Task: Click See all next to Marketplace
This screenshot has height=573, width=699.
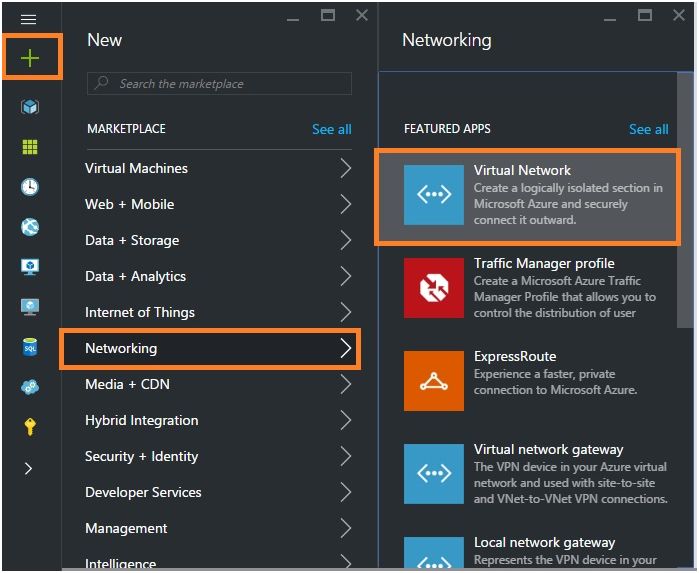Action: pyautogui.click(x=331, y=129)
